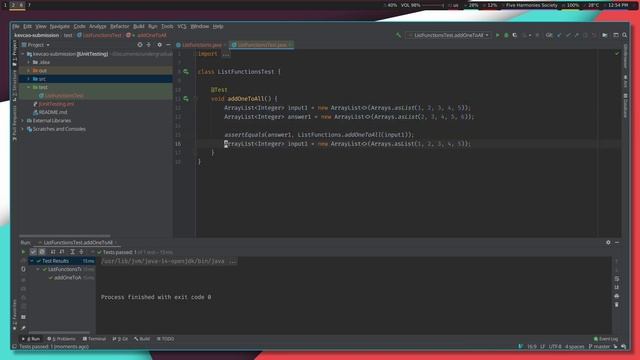The width and height of the screenshot is (640, 360).
Task: Click the pin tab icon in Run sidebar
Action: tap(23, 328)
